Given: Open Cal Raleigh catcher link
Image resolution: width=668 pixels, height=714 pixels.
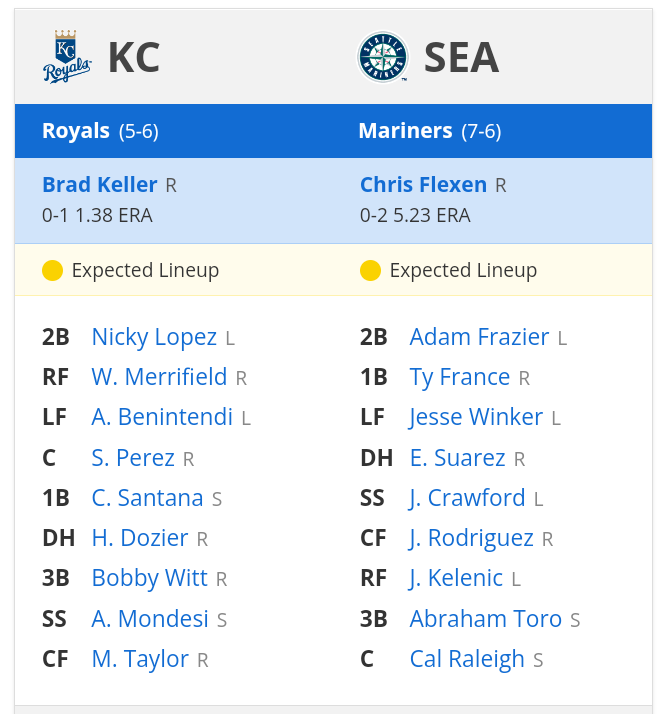Looking at the screenshot, I should tap(467, 659).
